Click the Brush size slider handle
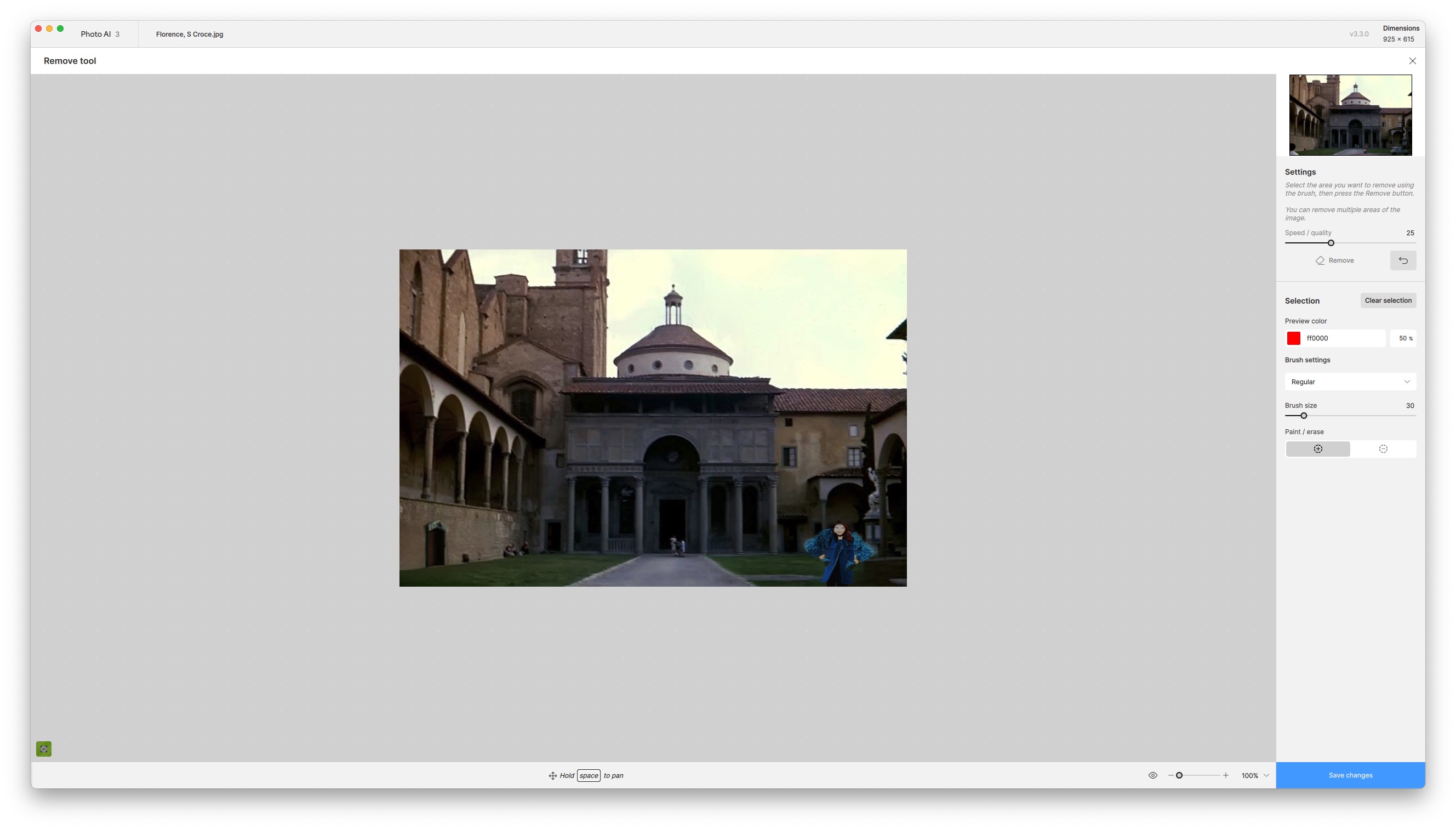 point(1304,416)
